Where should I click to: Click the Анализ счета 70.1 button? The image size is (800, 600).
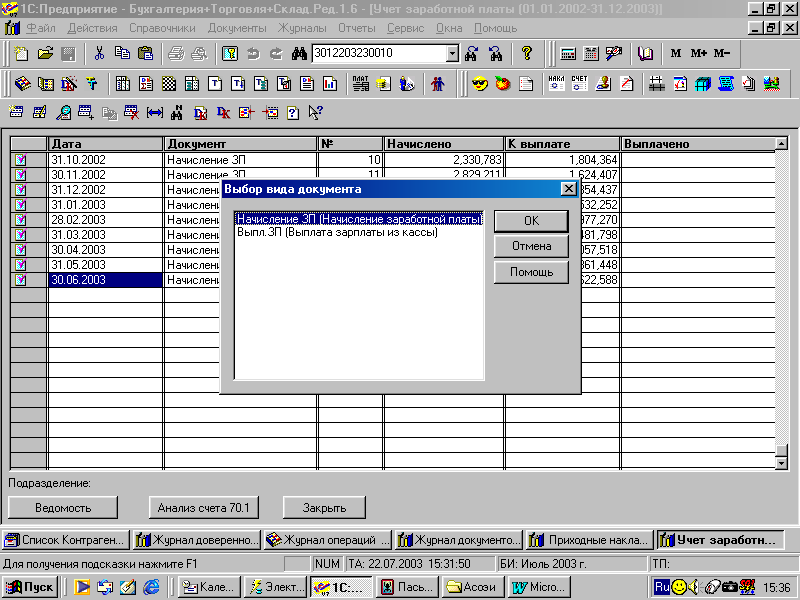tap(204, 508)
